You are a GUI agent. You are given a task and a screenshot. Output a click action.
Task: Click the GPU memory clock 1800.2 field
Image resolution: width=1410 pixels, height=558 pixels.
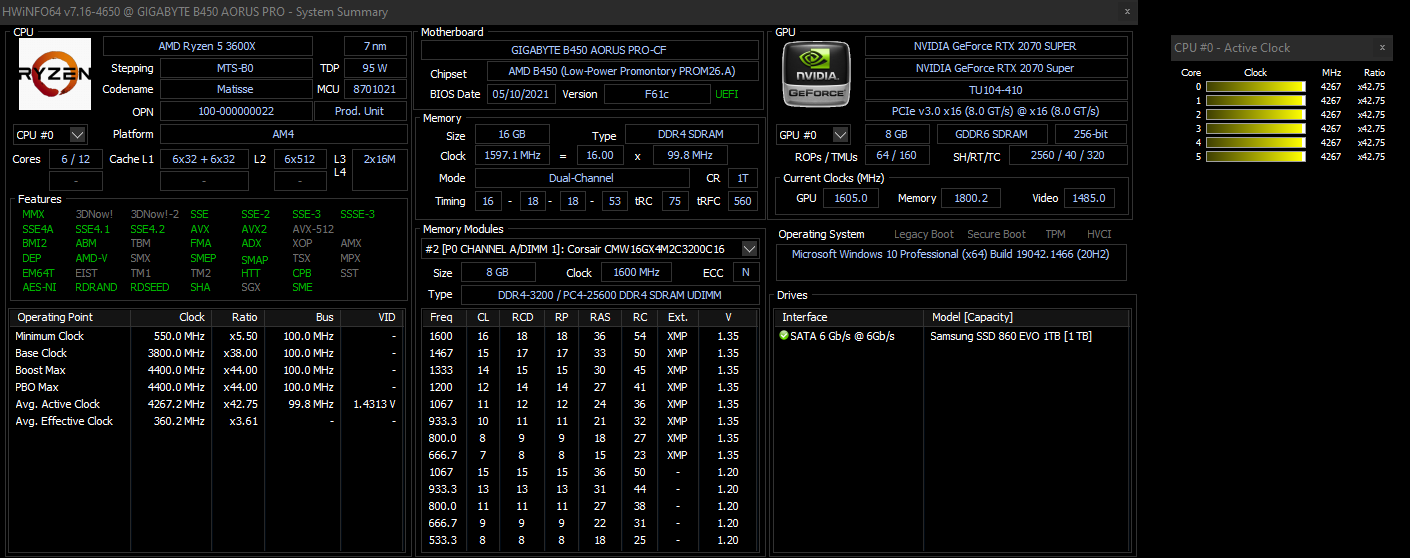pyautogui.click(x=970, y=198)
